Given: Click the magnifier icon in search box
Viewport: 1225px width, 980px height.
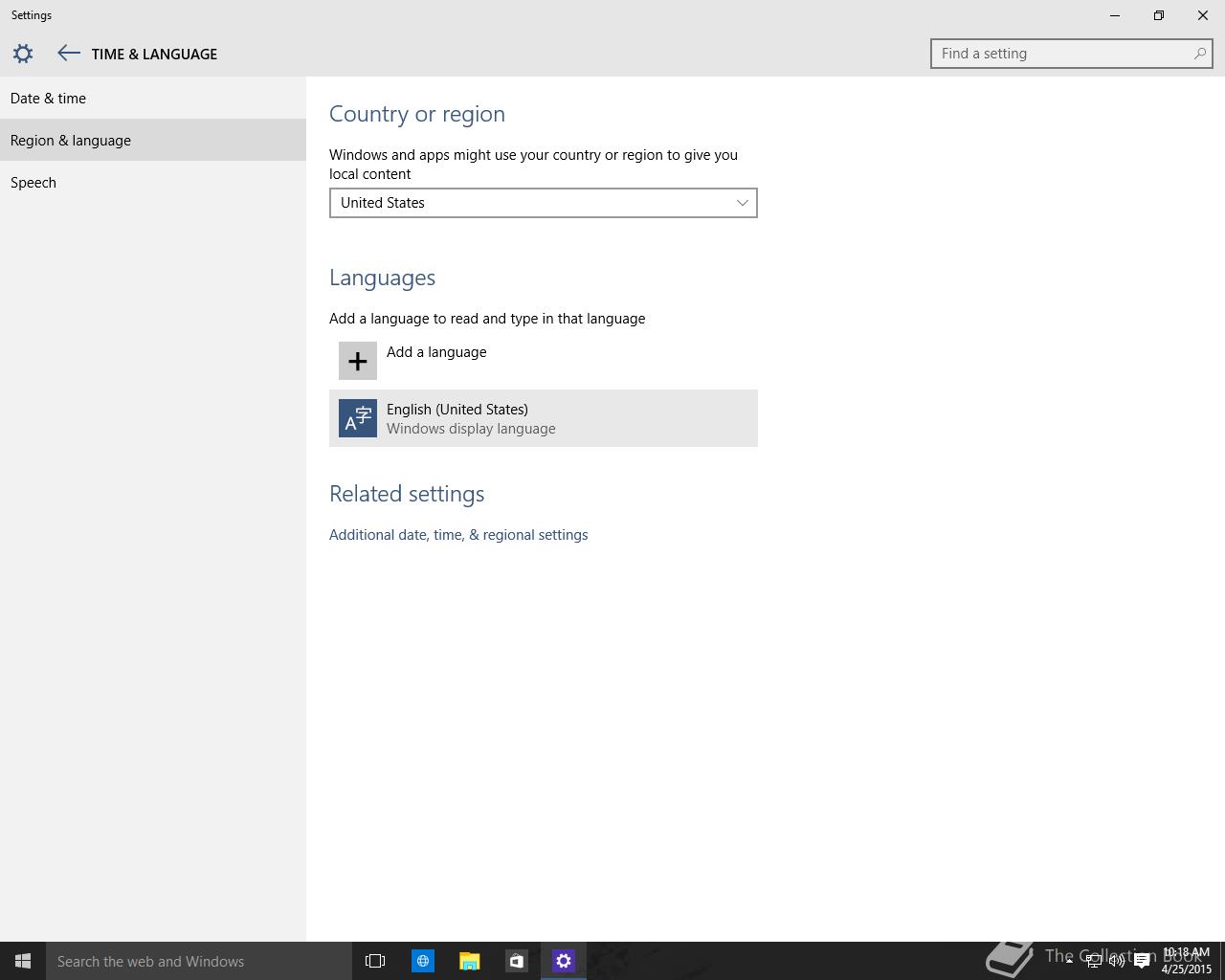Looking at the screenshot, I should point(1199,54).
